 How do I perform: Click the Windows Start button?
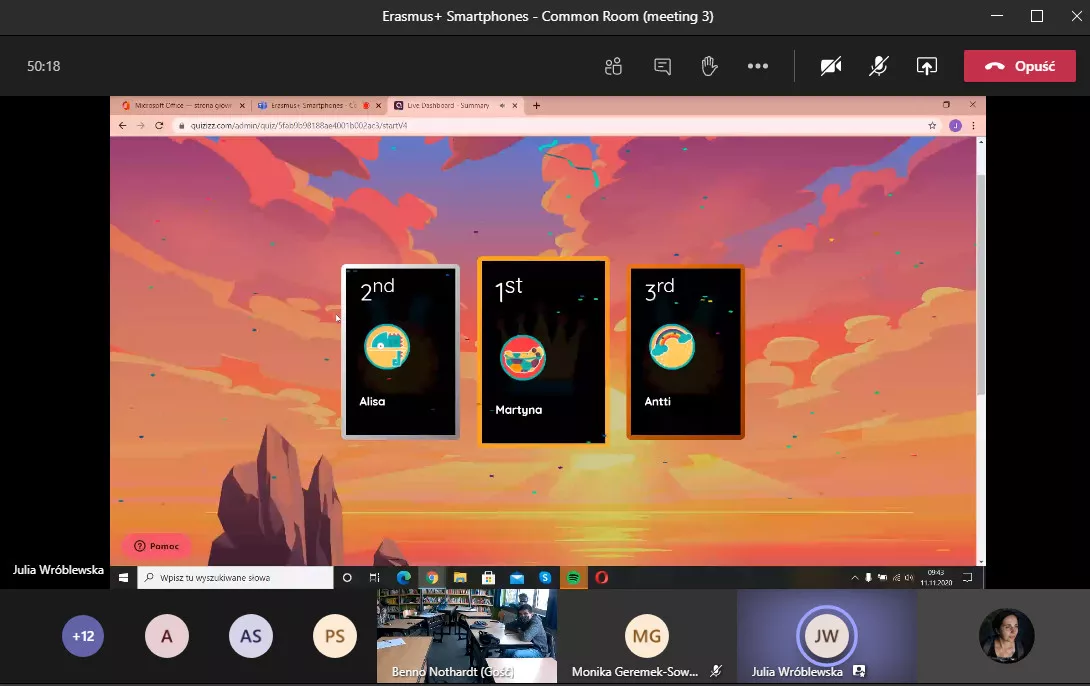coord(124,577)
